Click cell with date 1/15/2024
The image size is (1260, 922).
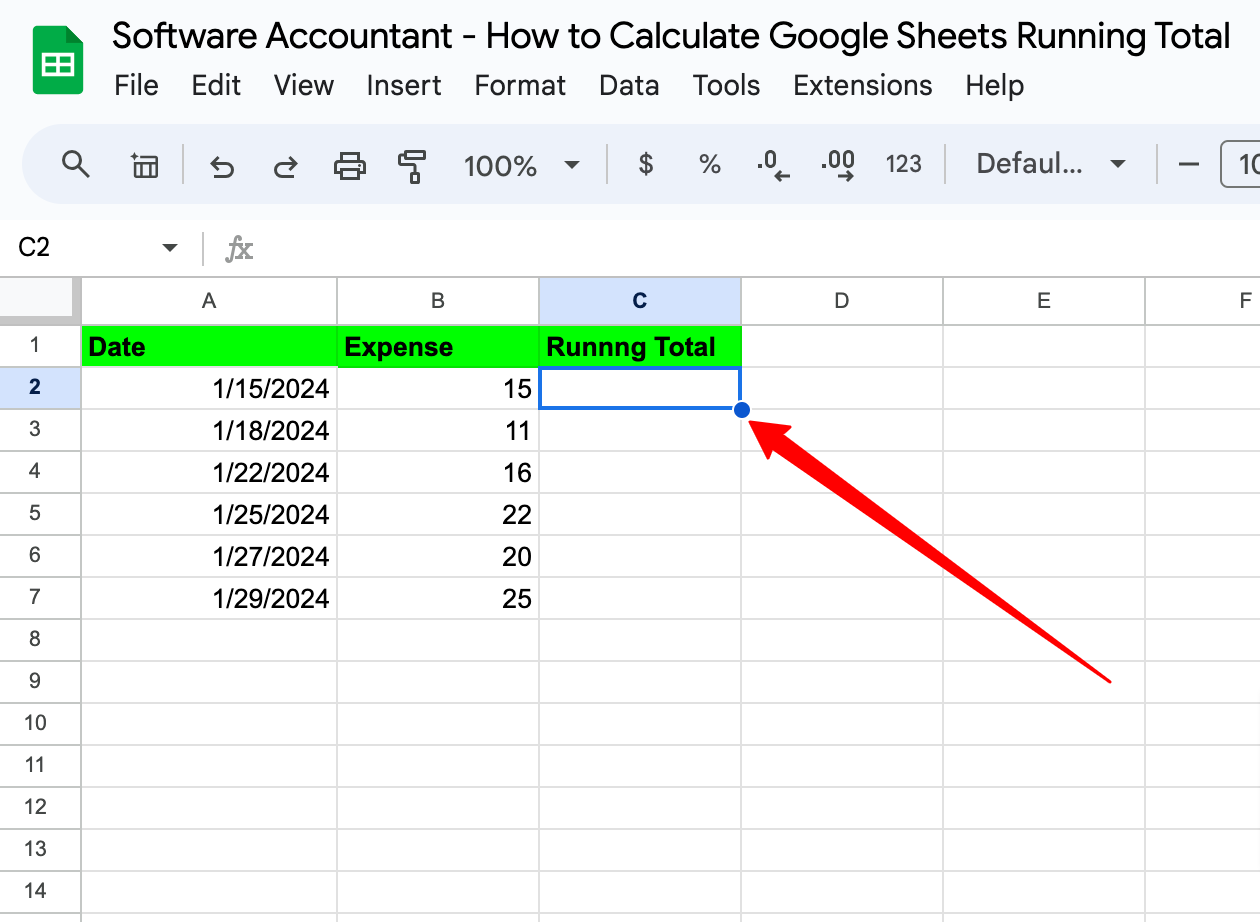209,388
